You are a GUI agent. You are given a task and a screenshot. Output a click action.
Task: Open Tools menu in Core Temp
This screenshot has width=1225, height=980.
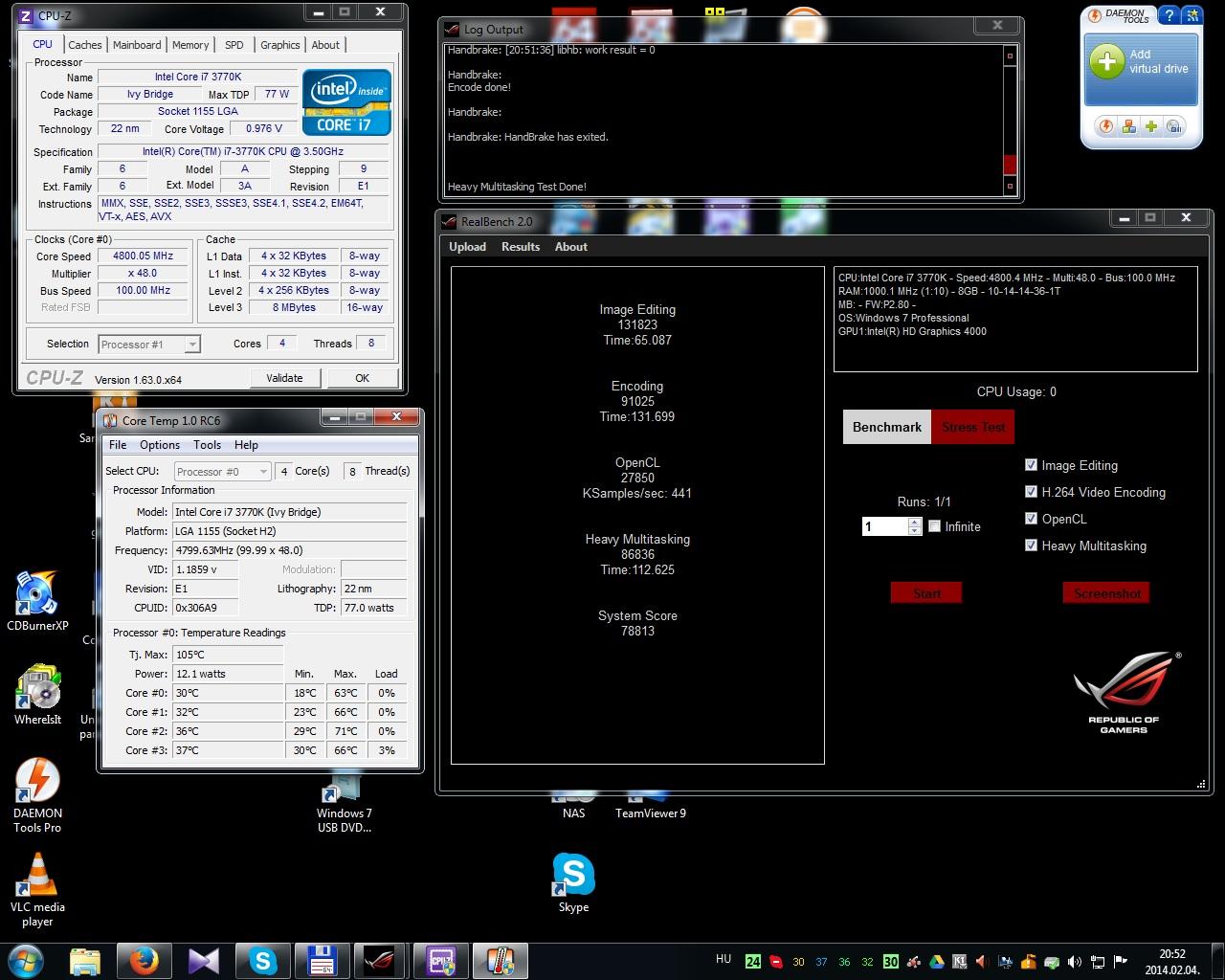(207, 445)
